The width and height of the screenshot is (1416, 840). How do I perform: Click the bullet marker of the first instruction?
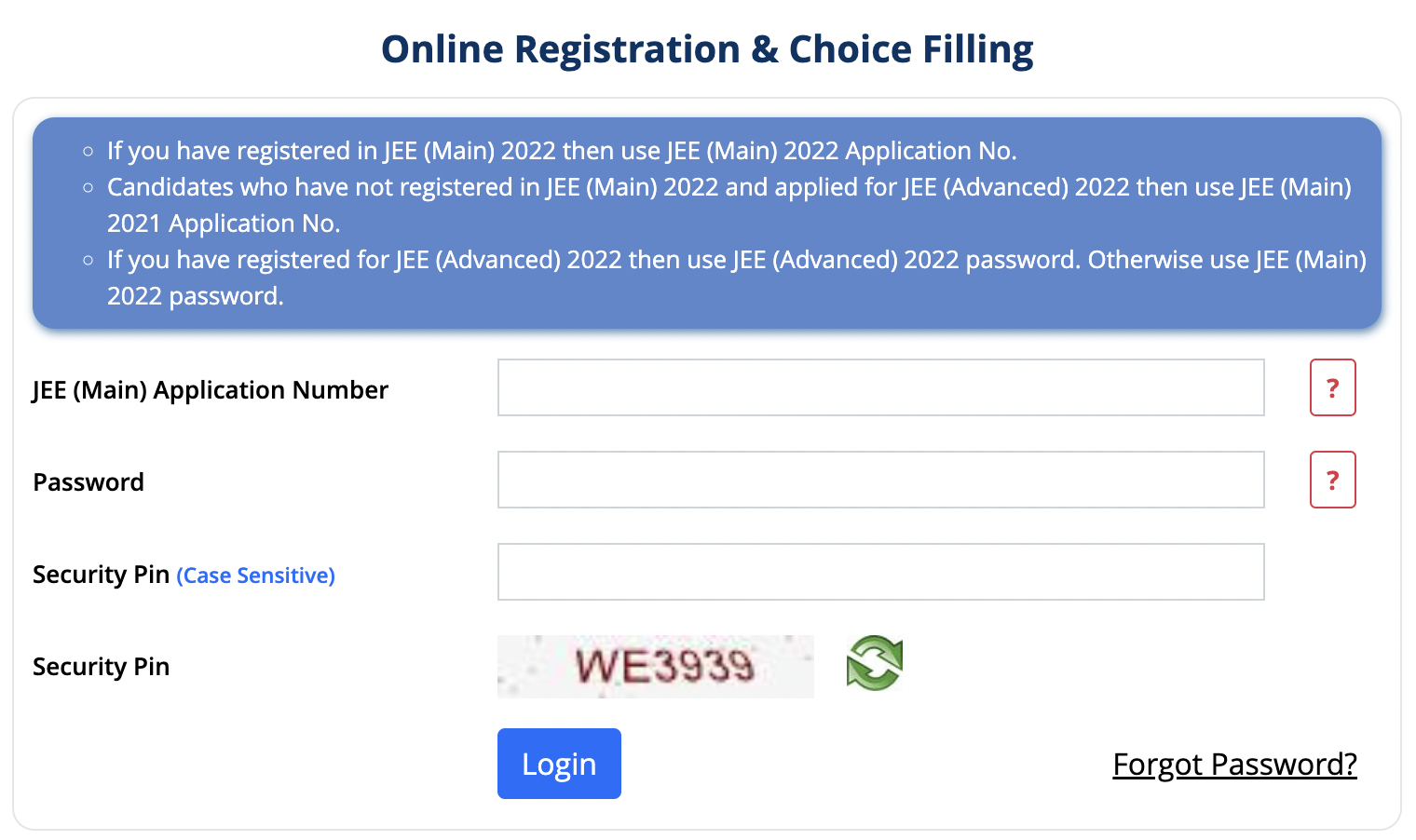pyautogui.click(x=88, y=151)
